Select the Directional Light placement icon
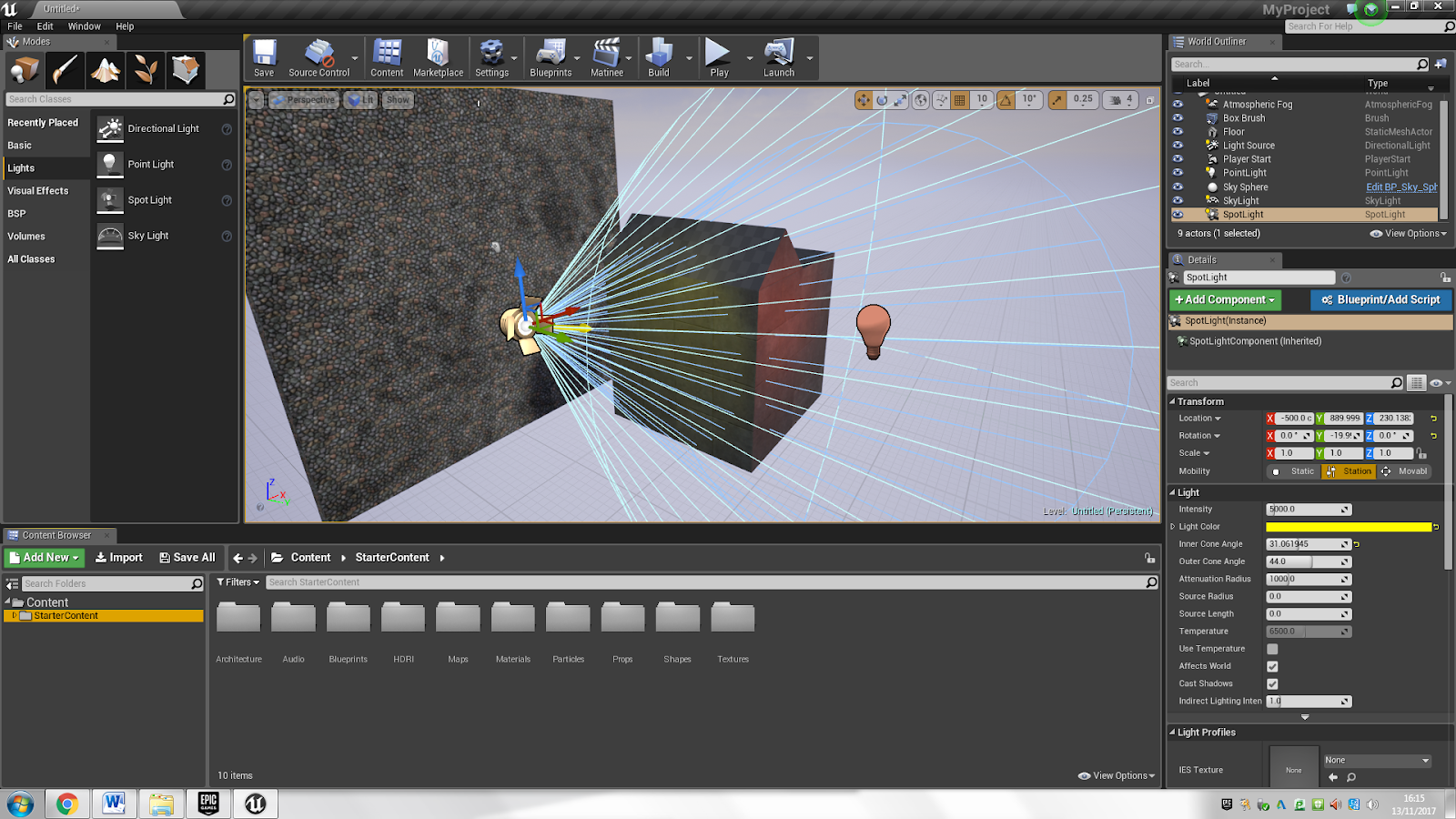The width and height of the screenshot is (1456, 819). coord(110,129)
